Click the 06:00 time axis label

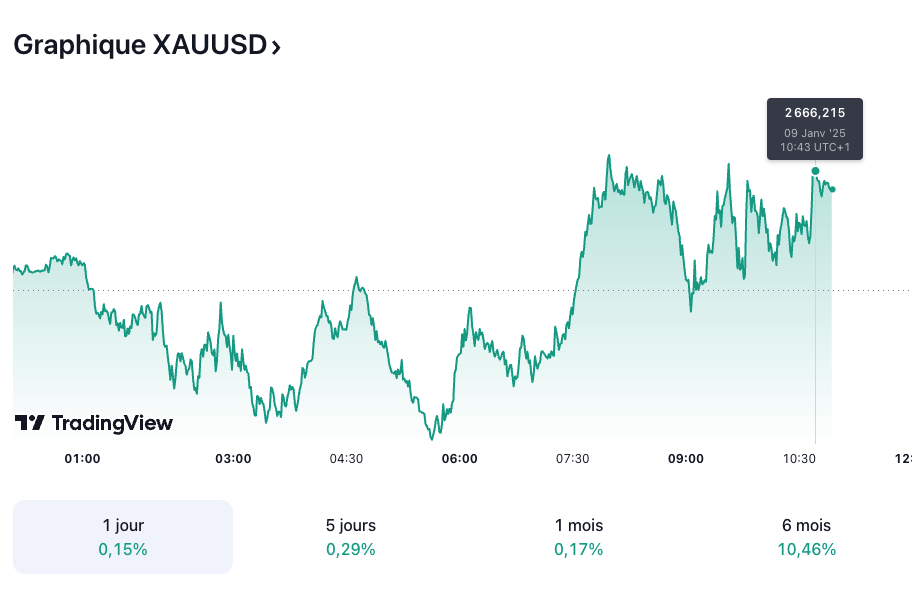coord(459,459)
